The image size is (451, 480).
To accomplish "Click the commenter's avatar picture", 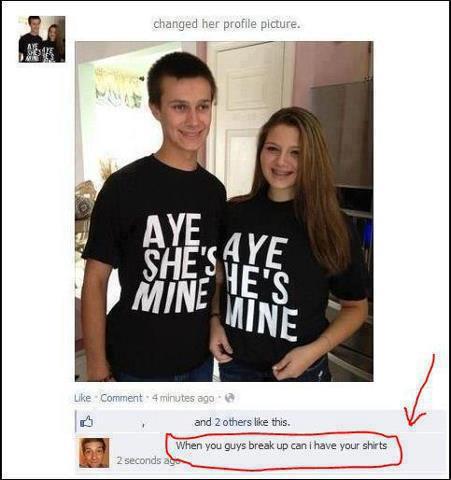I will coord(94,453).
